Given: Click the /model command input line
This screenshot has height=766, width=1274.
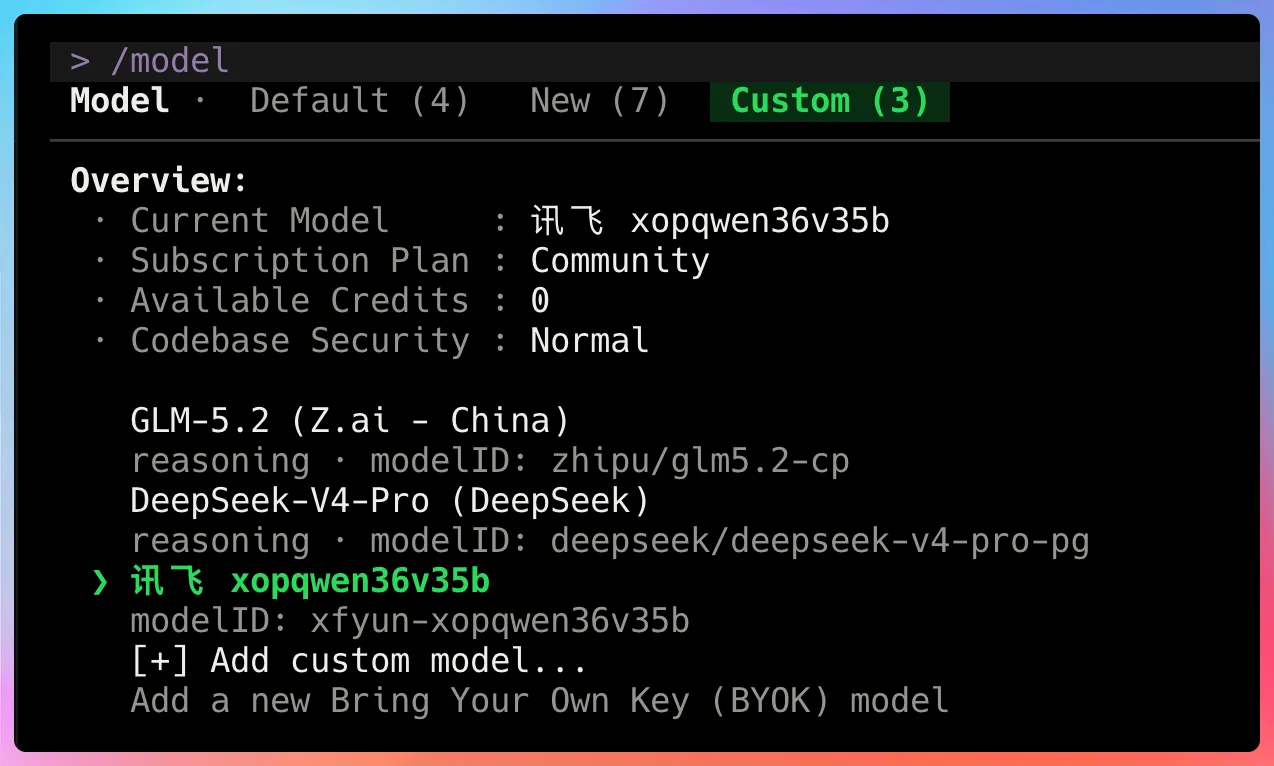Looking at the screenshot, I should coord(655,61).
